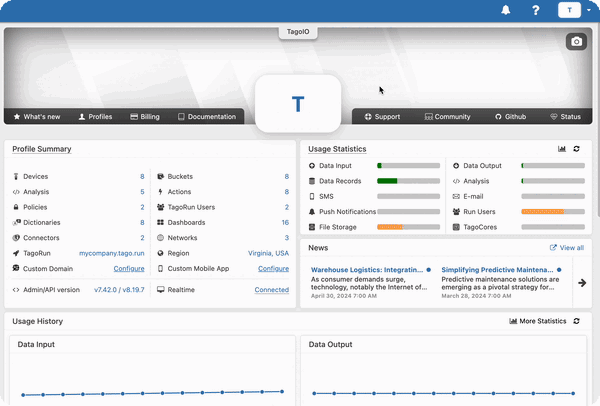This screenshot has width=600, height=406.
Task: Click the Analysis count 5
Action: coord(142,192)
